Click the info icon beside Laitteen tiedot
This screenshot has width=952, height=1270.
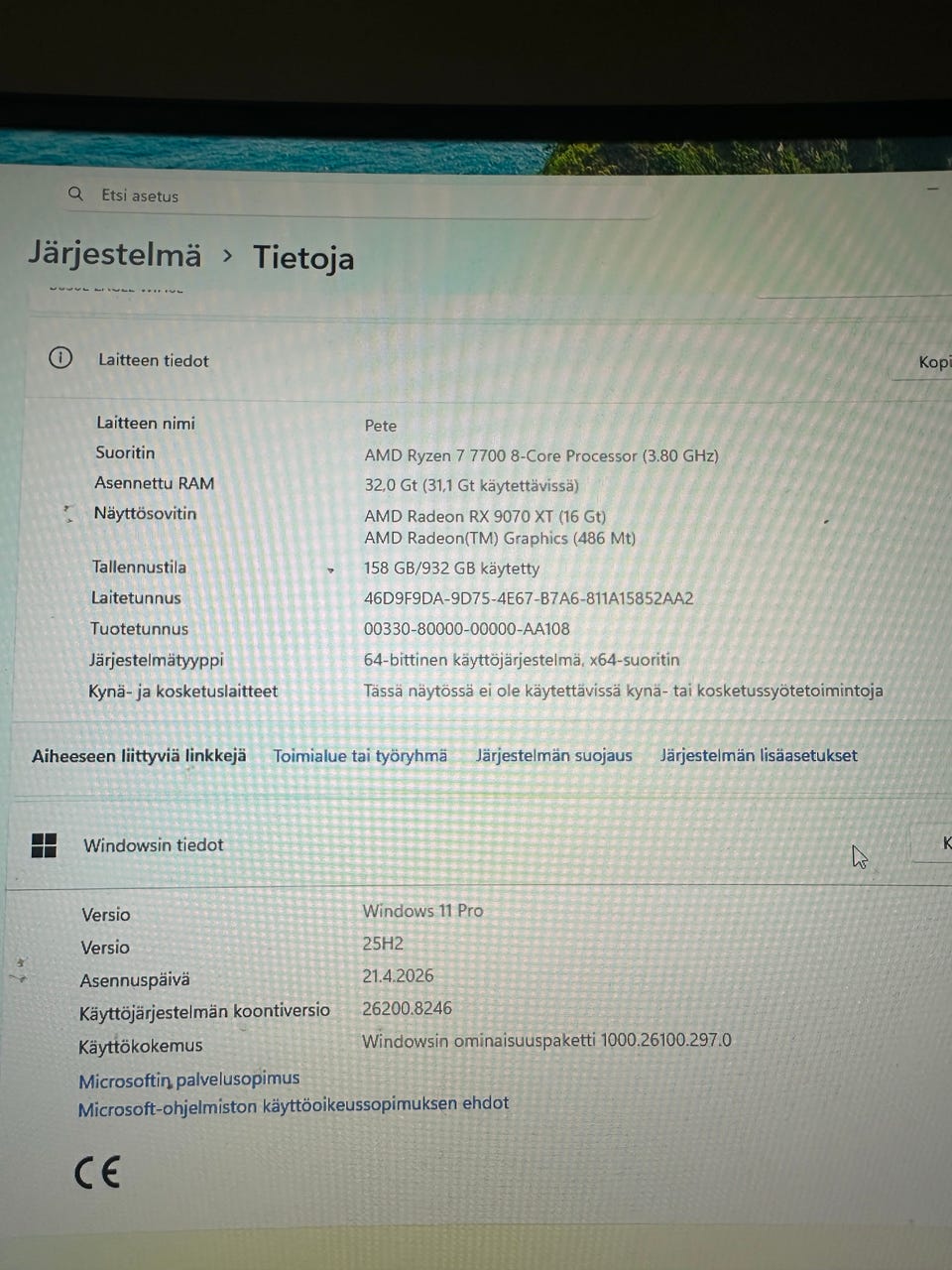[x=59, y=359]
